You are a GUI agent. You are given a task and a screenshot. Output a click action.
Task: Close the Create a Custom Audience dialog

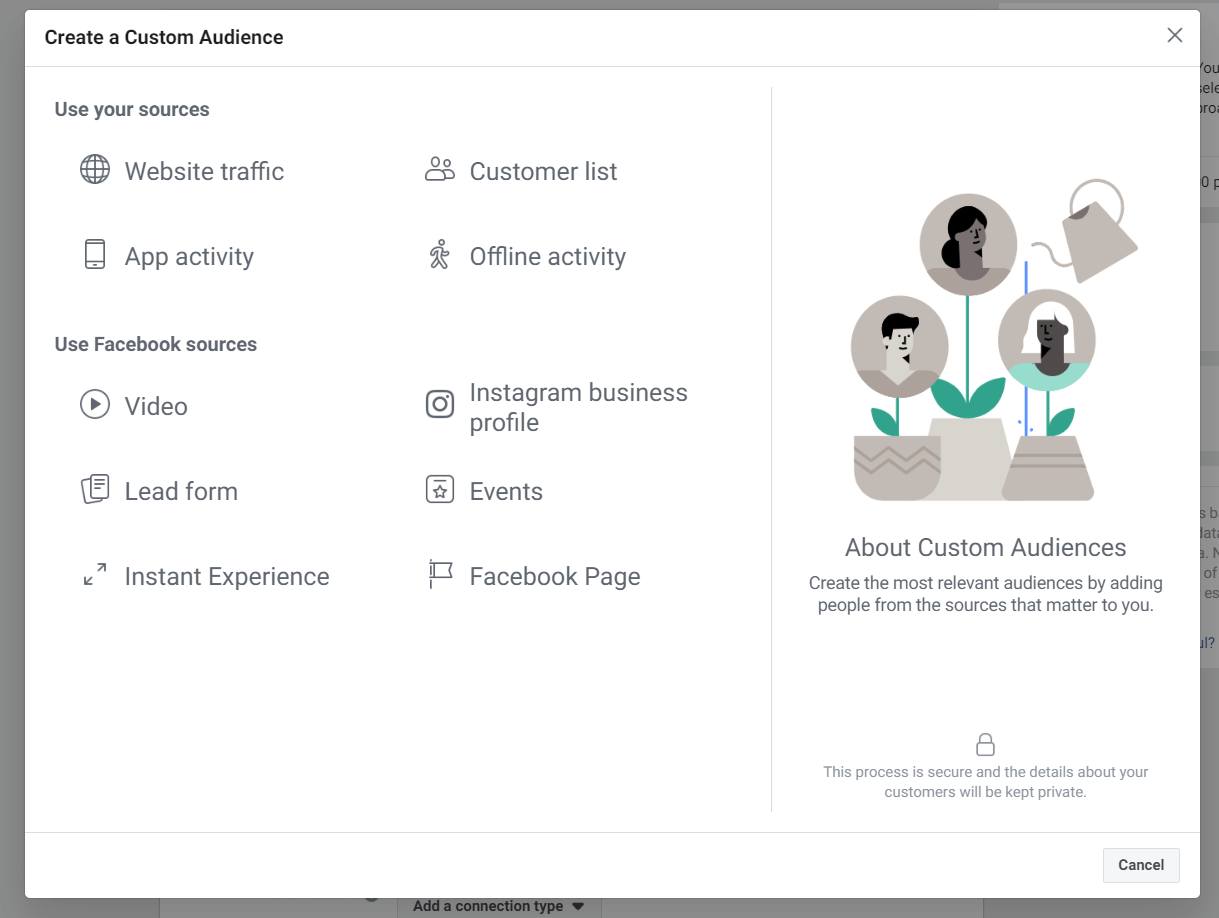coord(1175,36)
